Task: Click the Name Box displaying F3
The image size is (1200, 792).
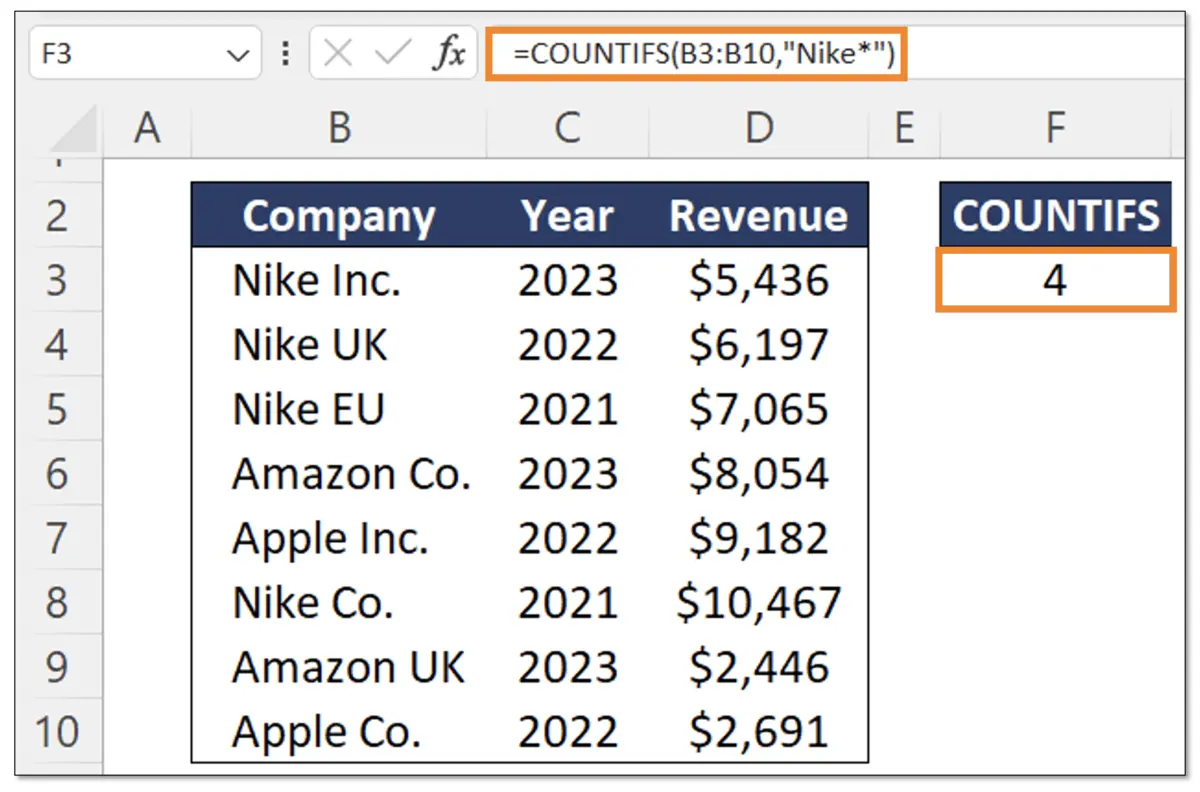Action: tap(120, 53)
